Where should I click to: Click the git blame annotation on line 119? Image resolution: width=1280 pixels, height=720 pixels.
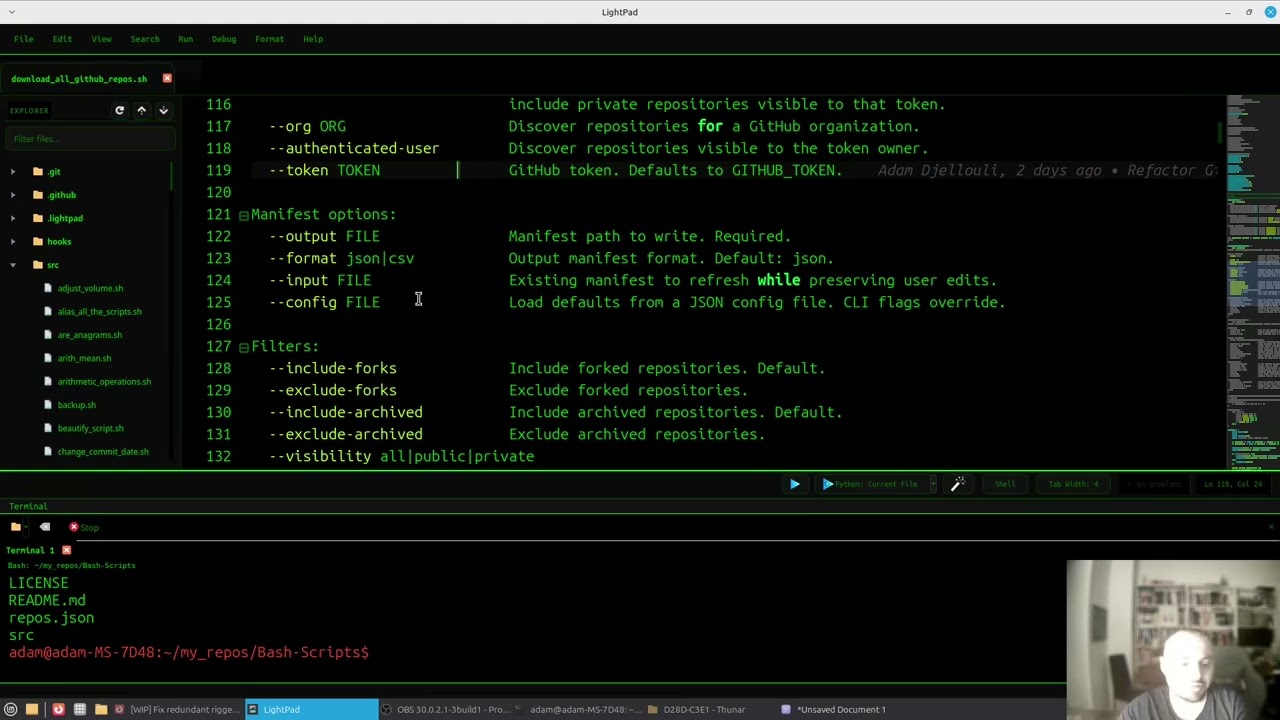[1047, 170]
